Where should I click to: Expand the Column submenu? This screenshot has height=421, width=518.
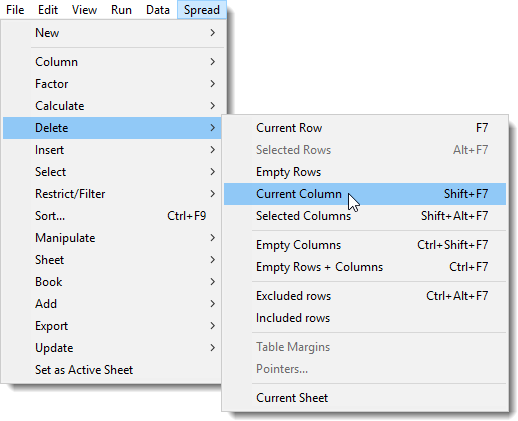coord(113,62)
